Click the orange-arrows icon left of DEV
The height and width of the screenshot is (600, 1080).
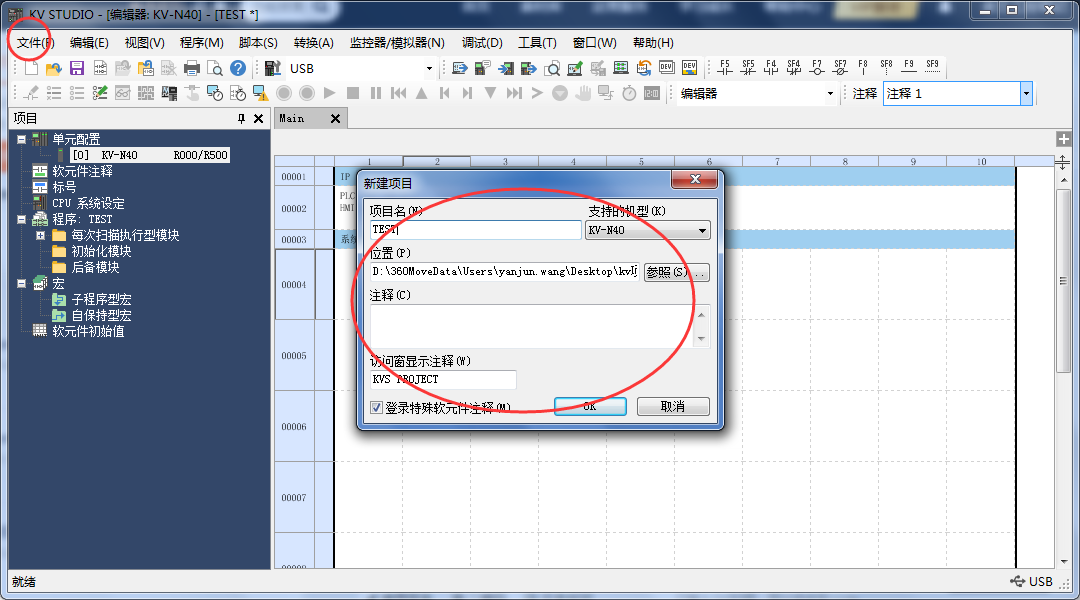pos(644,68)
